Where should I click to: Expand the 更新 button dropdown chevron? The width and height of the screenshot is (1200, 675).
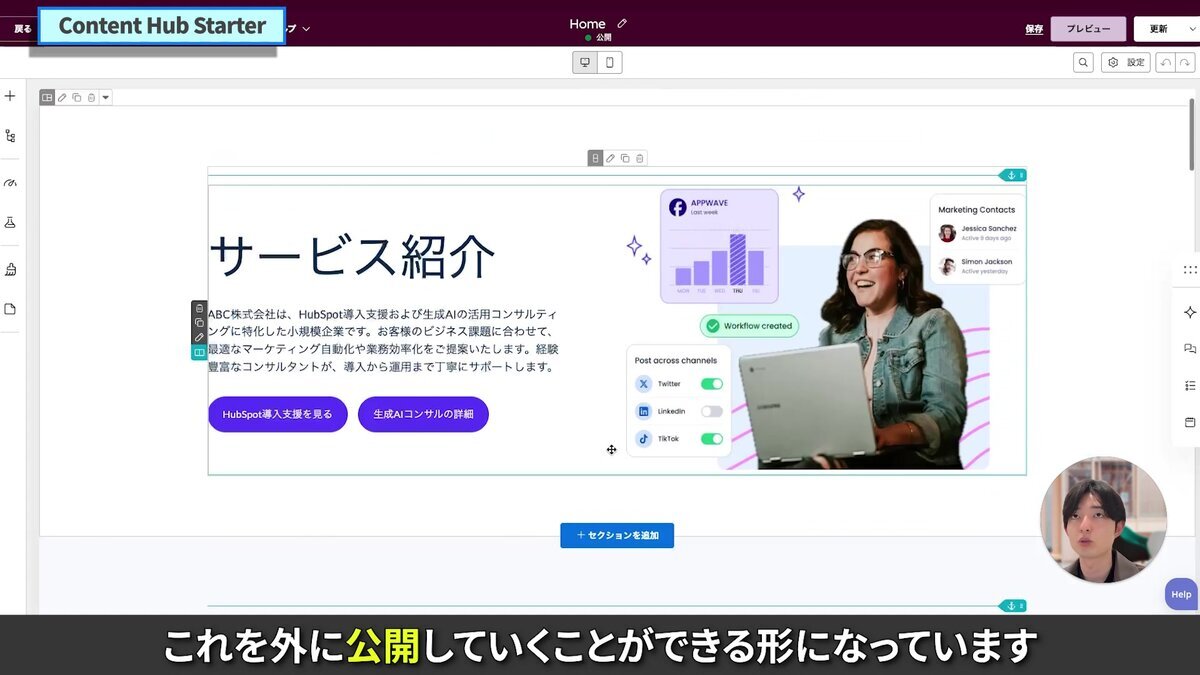(1192, 28)
